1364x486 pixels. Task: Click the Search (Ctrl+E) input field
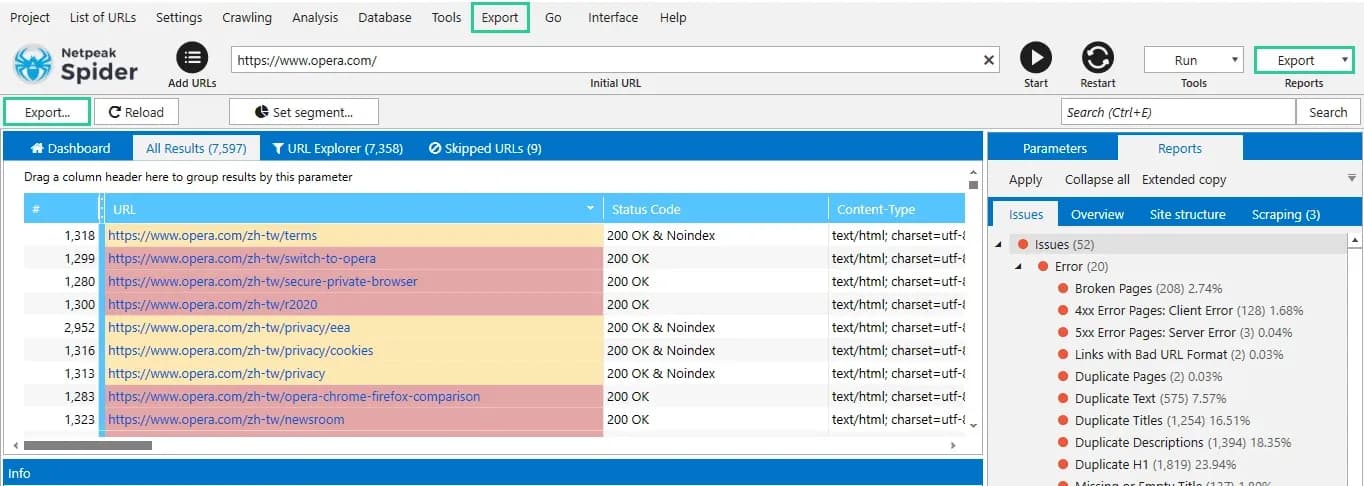(x=1176, y=112)
